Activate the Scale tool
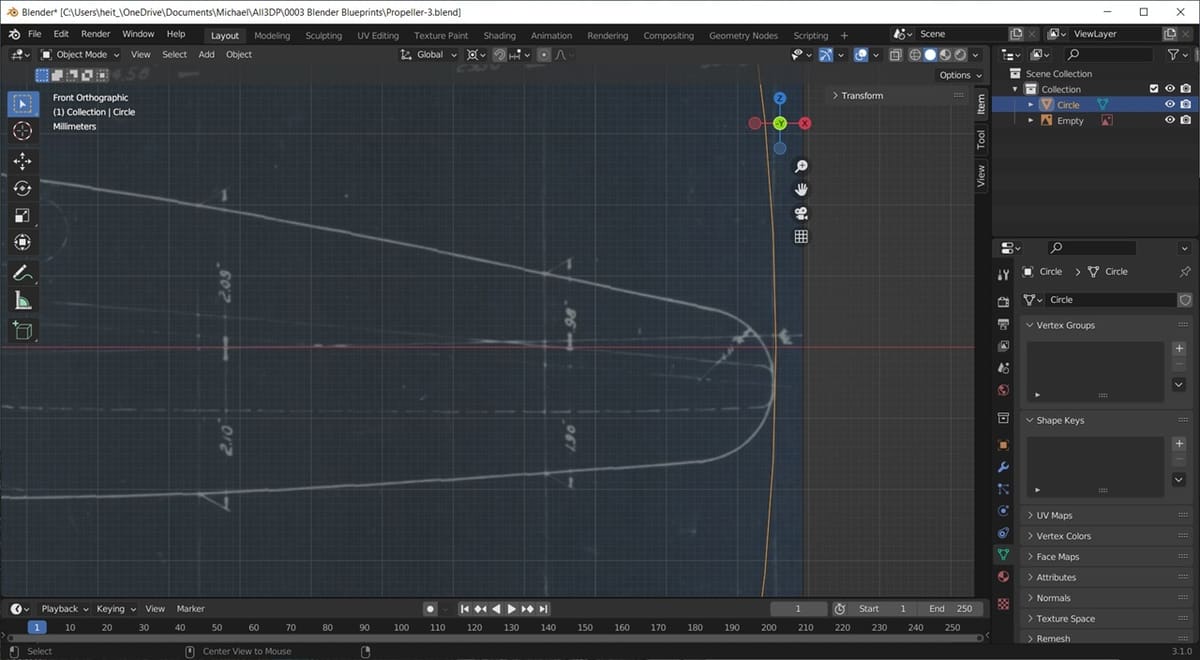Viewport: 1200px width, 660px height. click(x=23, y=215)
